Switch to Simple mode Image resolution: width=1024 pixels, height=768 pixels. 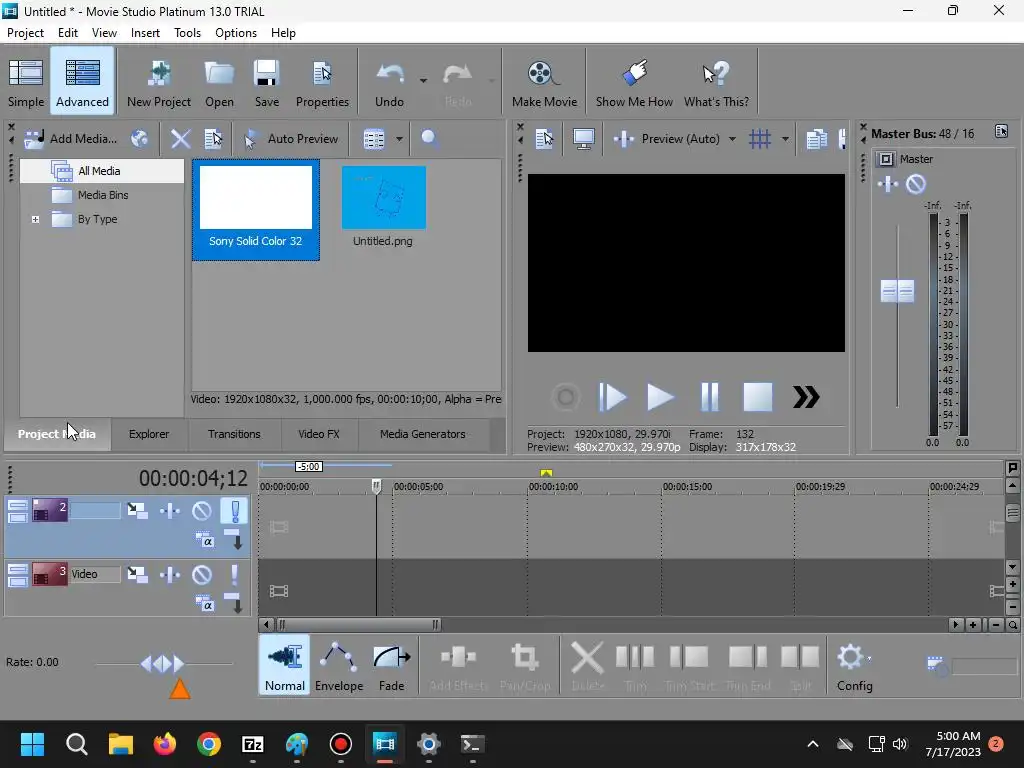coord(25,83)
